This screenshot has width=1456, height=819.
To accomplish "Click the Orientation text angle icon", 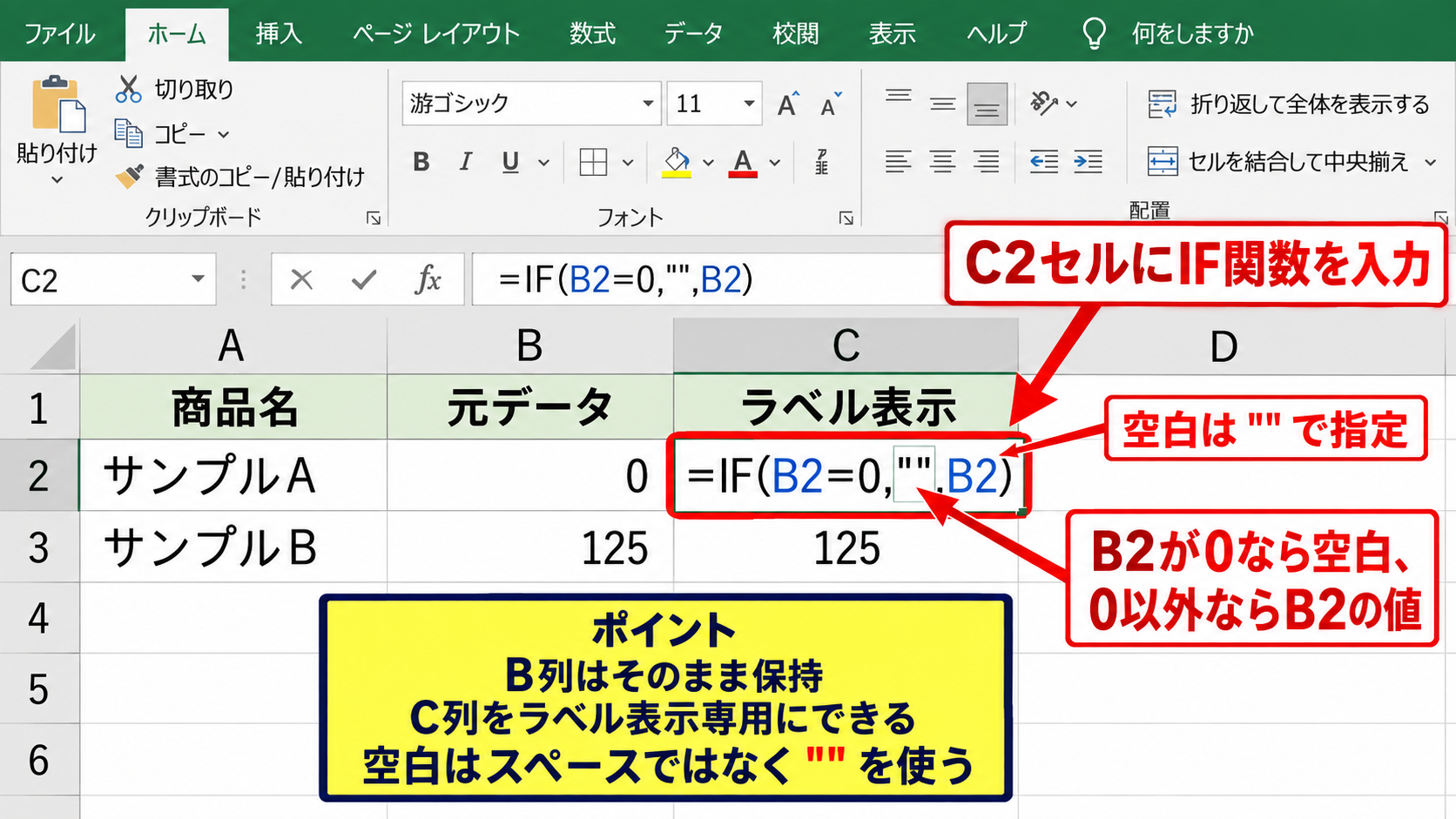I will point(1043,104).
